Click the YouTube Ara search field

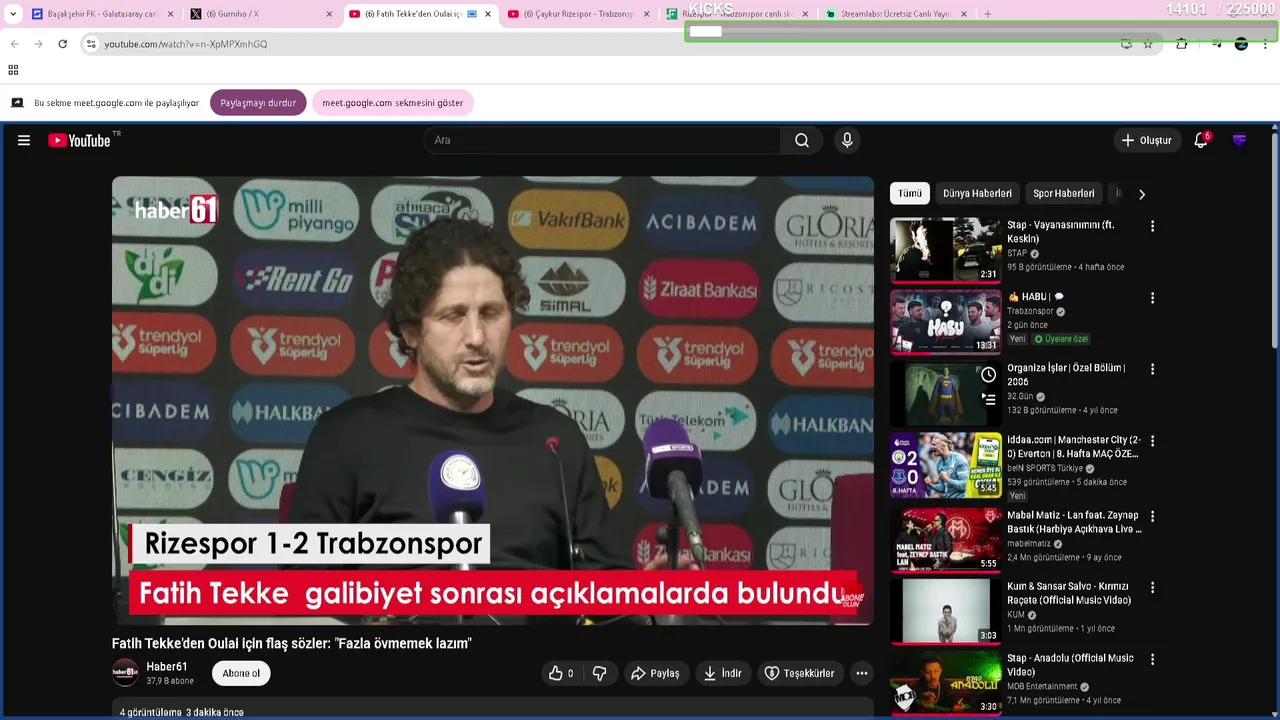[602, 141]
